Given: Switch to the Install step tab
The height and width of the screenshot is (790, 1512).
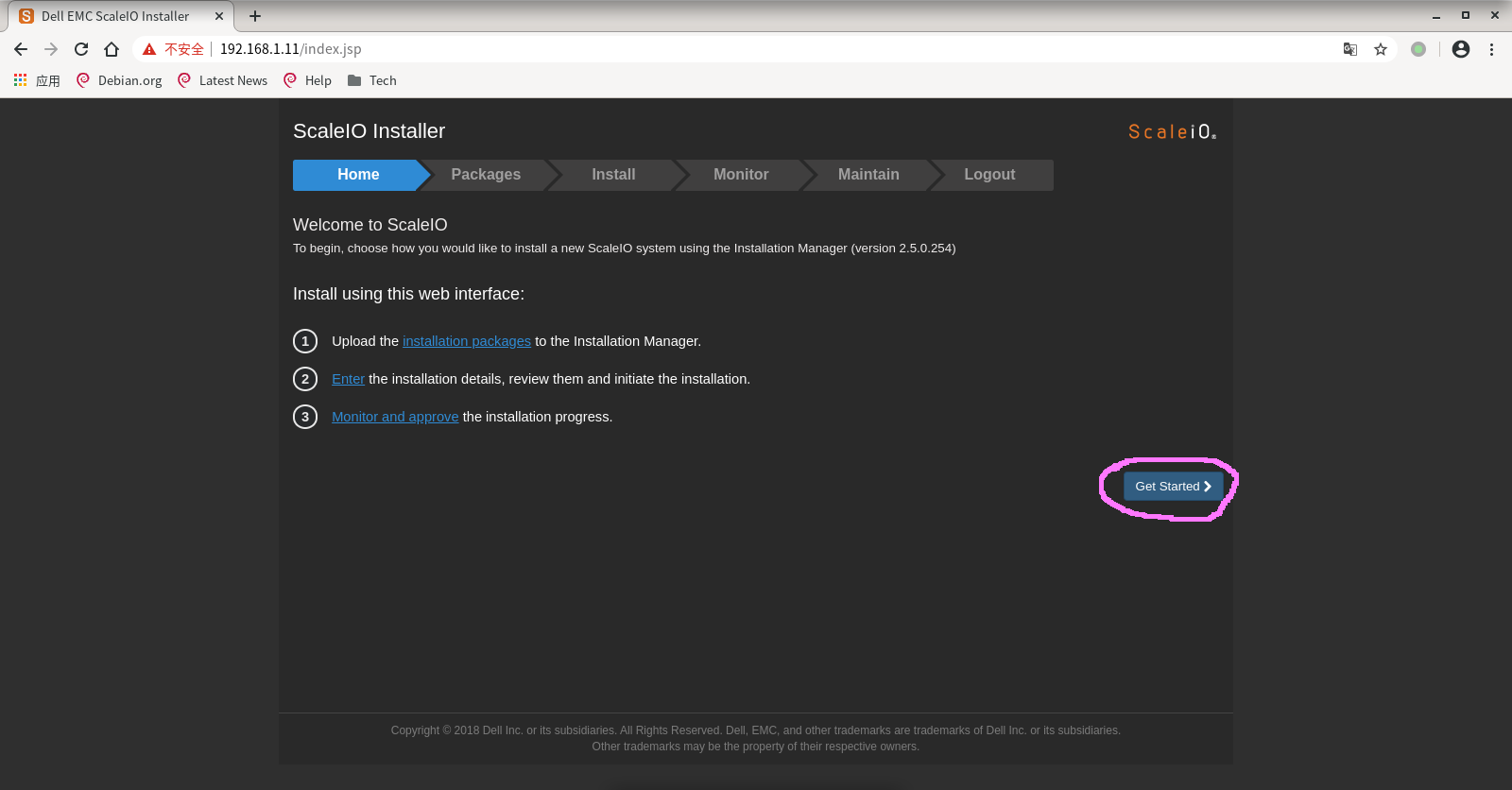Looking at the screenshot, I should (x=613, y=175).
